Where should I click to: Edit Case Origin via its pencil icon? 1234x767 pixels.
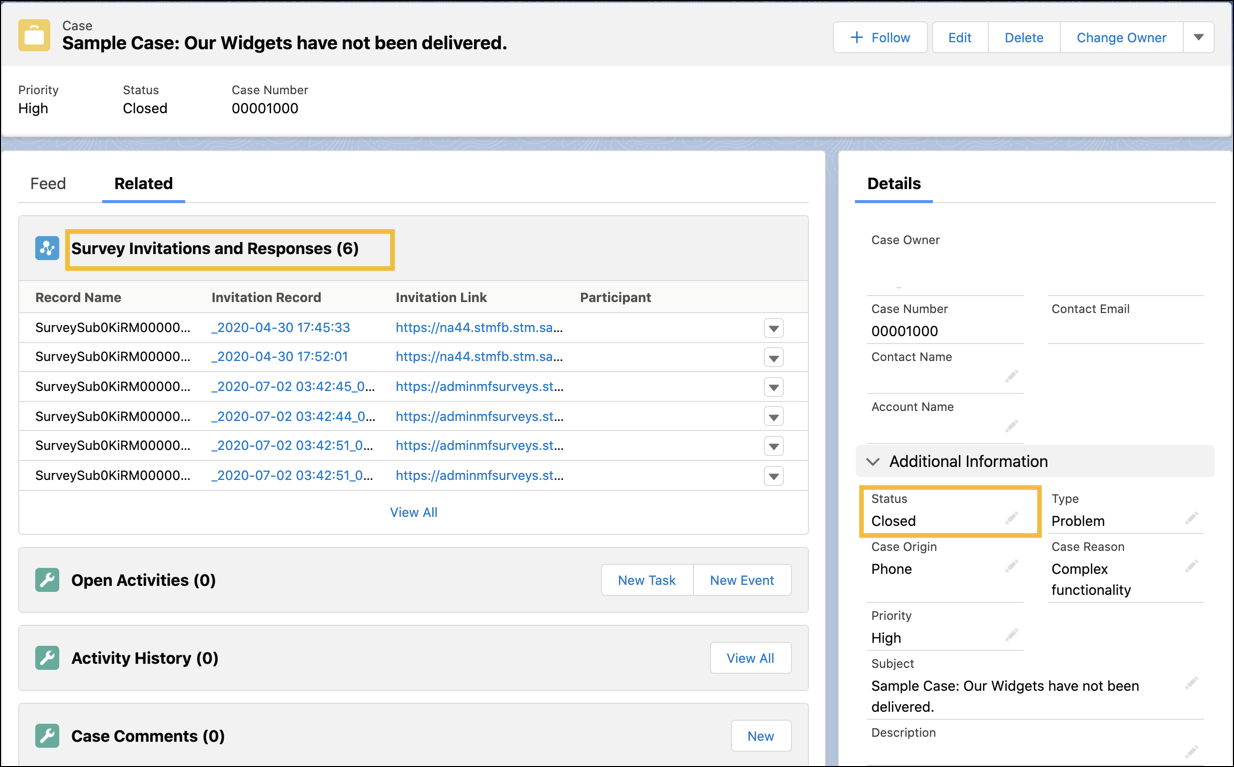click(x=1012, y=566)
